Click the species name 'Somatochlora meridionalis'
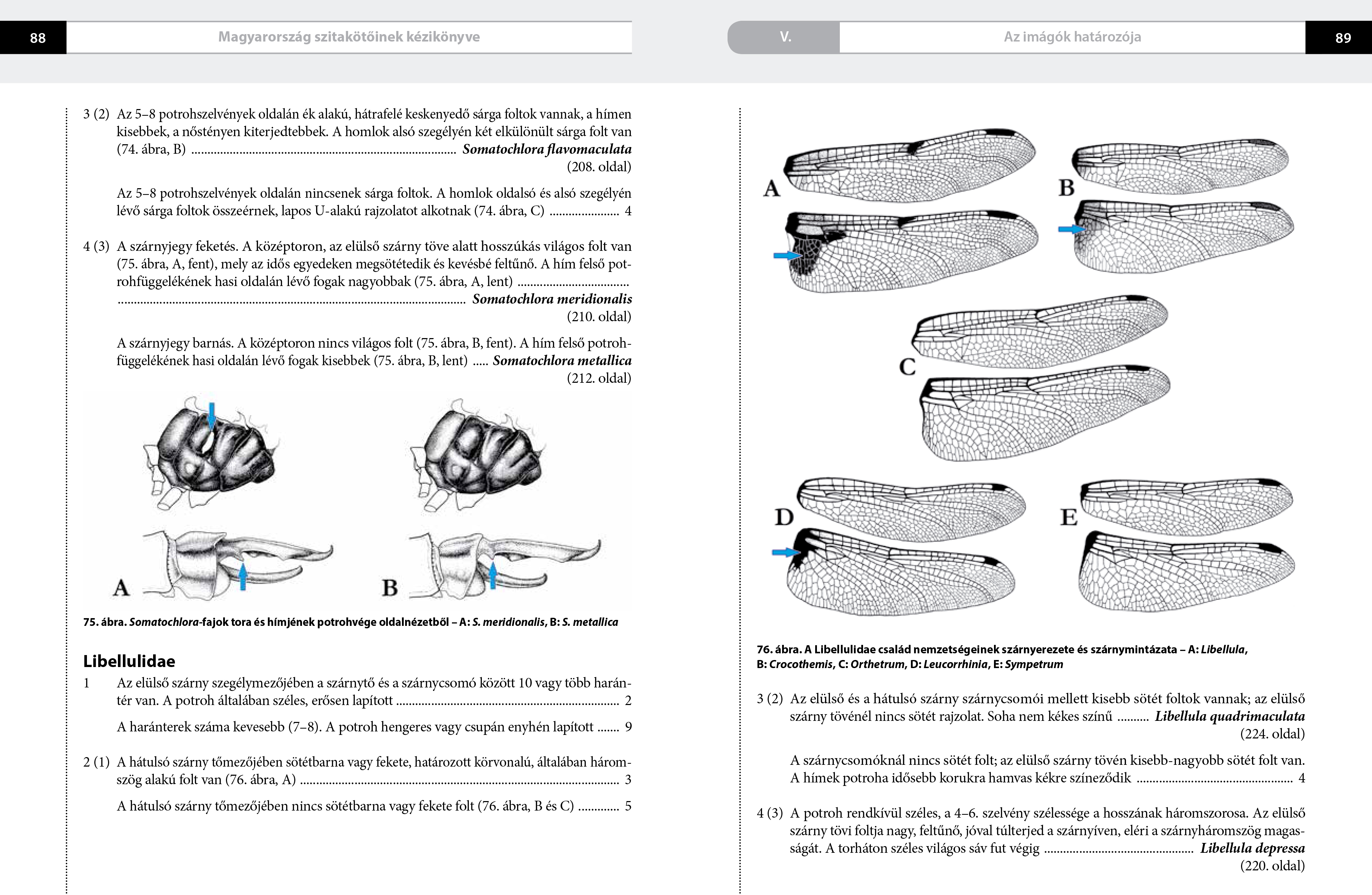The width and height of the screenshot is (1372, 895). 552,299
